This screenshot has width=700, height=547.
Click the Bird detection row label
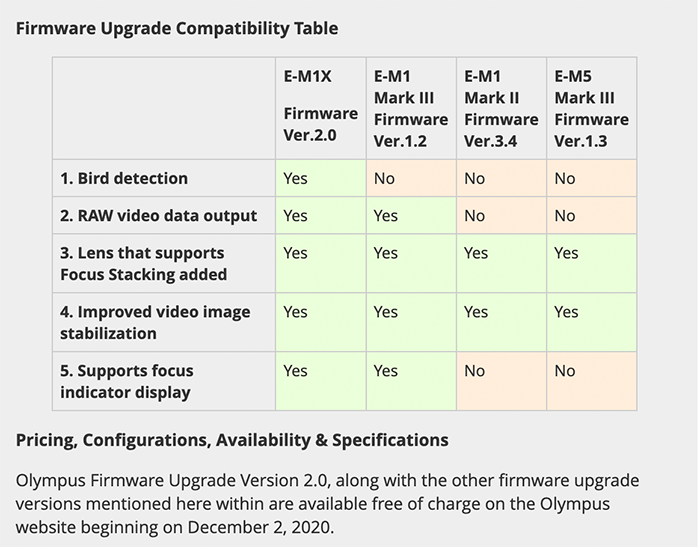pos(124,178)
